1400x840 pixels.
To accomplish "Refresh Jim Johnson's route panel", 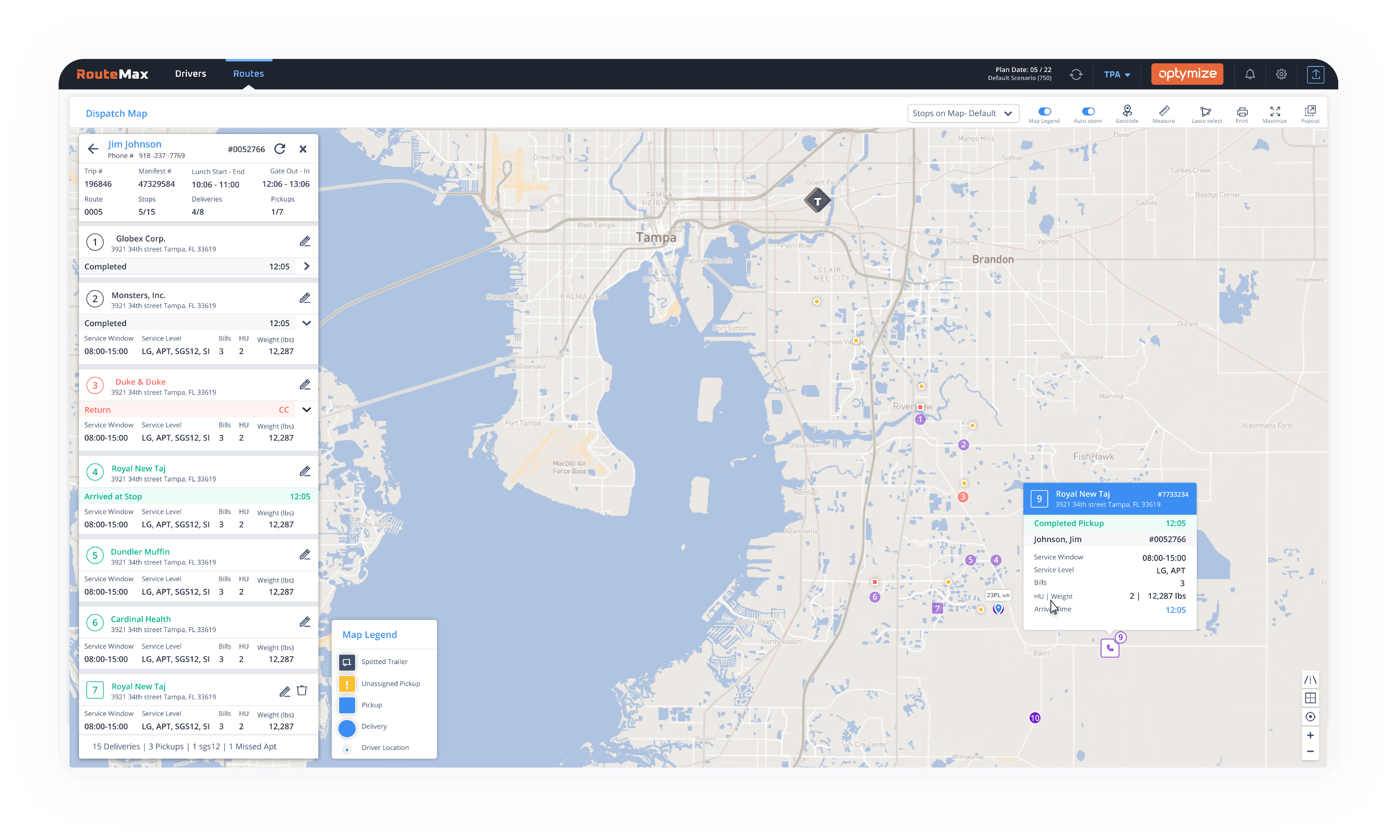I will click(280, 149).
